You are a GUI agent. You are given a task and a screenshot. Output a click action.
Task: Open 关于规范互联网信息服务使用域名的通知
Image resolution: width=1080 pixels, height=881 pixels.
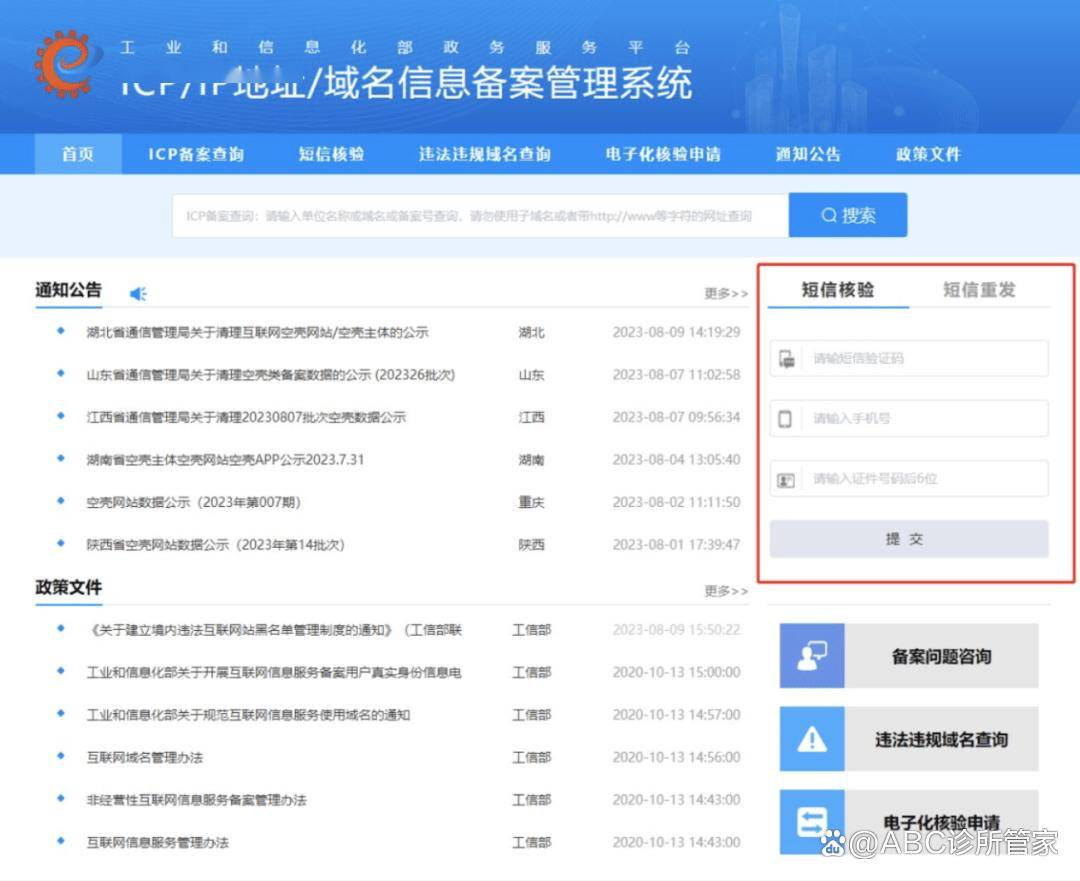[248, 715]
